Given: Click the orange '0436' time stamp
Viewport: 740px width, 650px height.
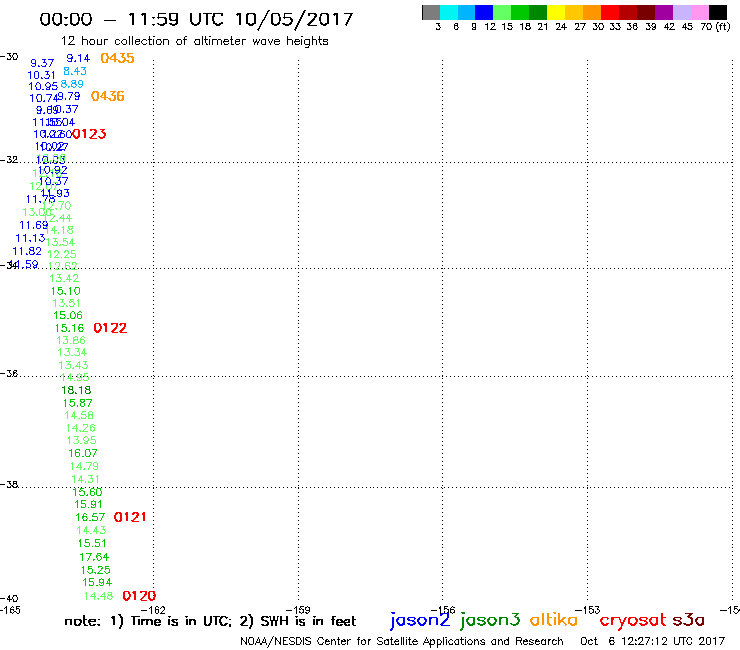Looking at the screenshot, I should [x=108, y=96].
